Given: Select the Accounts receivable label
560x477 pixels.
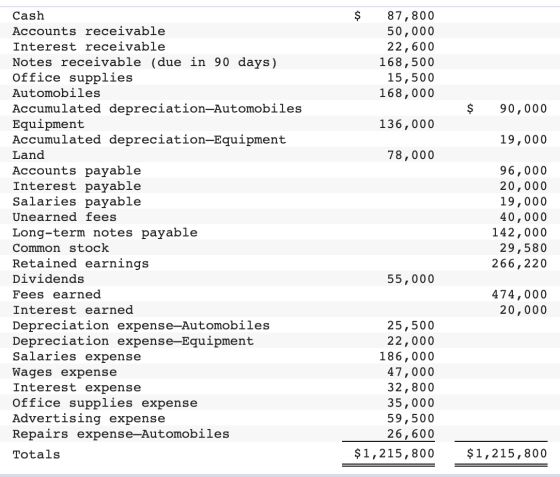Looking at the screenshot, I should tap(89, 31).
